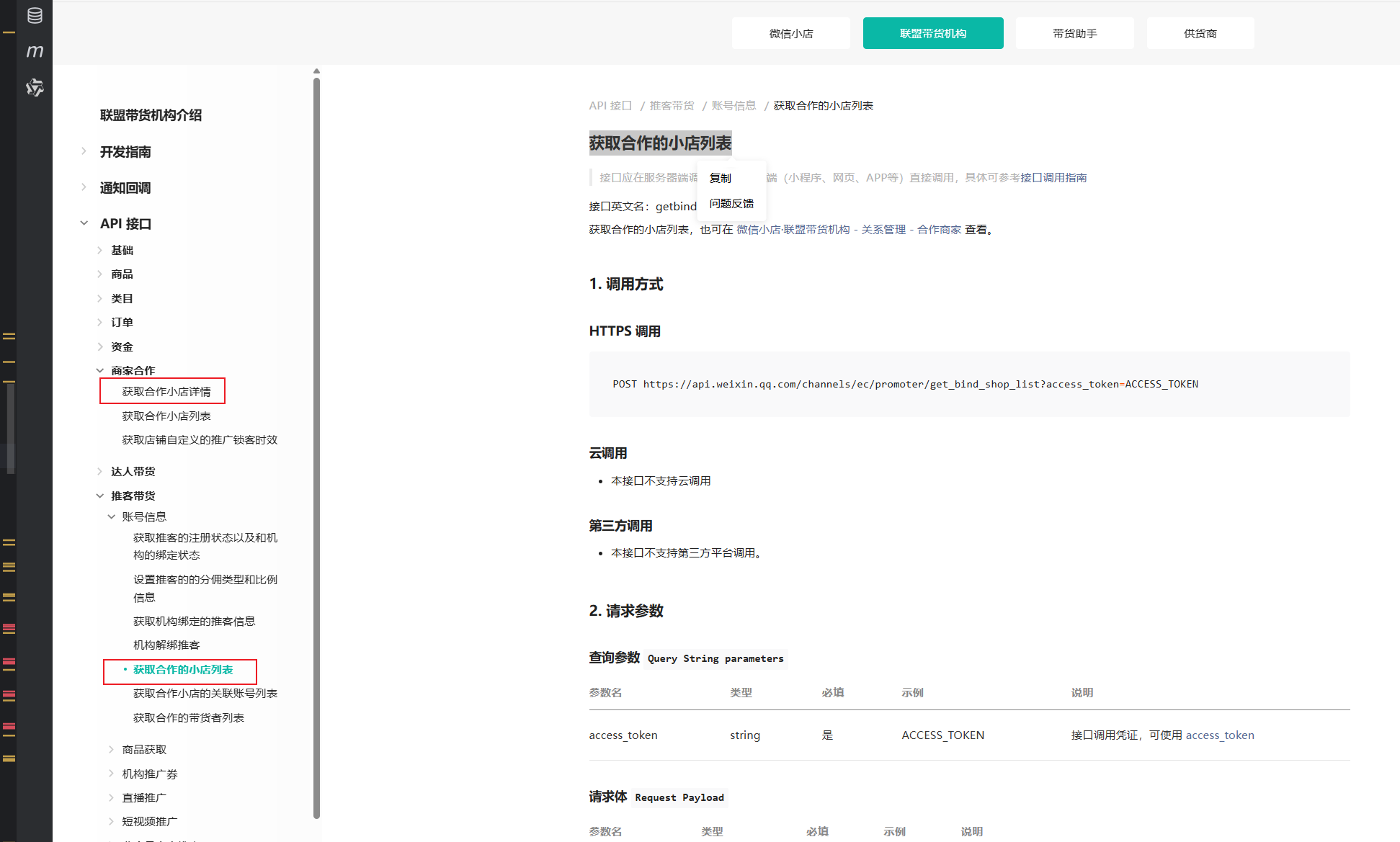Open 获取合作小店详情 in sidebar
Image resolution: width=1400 pixels, height=842 pixels.
[166, 392]
